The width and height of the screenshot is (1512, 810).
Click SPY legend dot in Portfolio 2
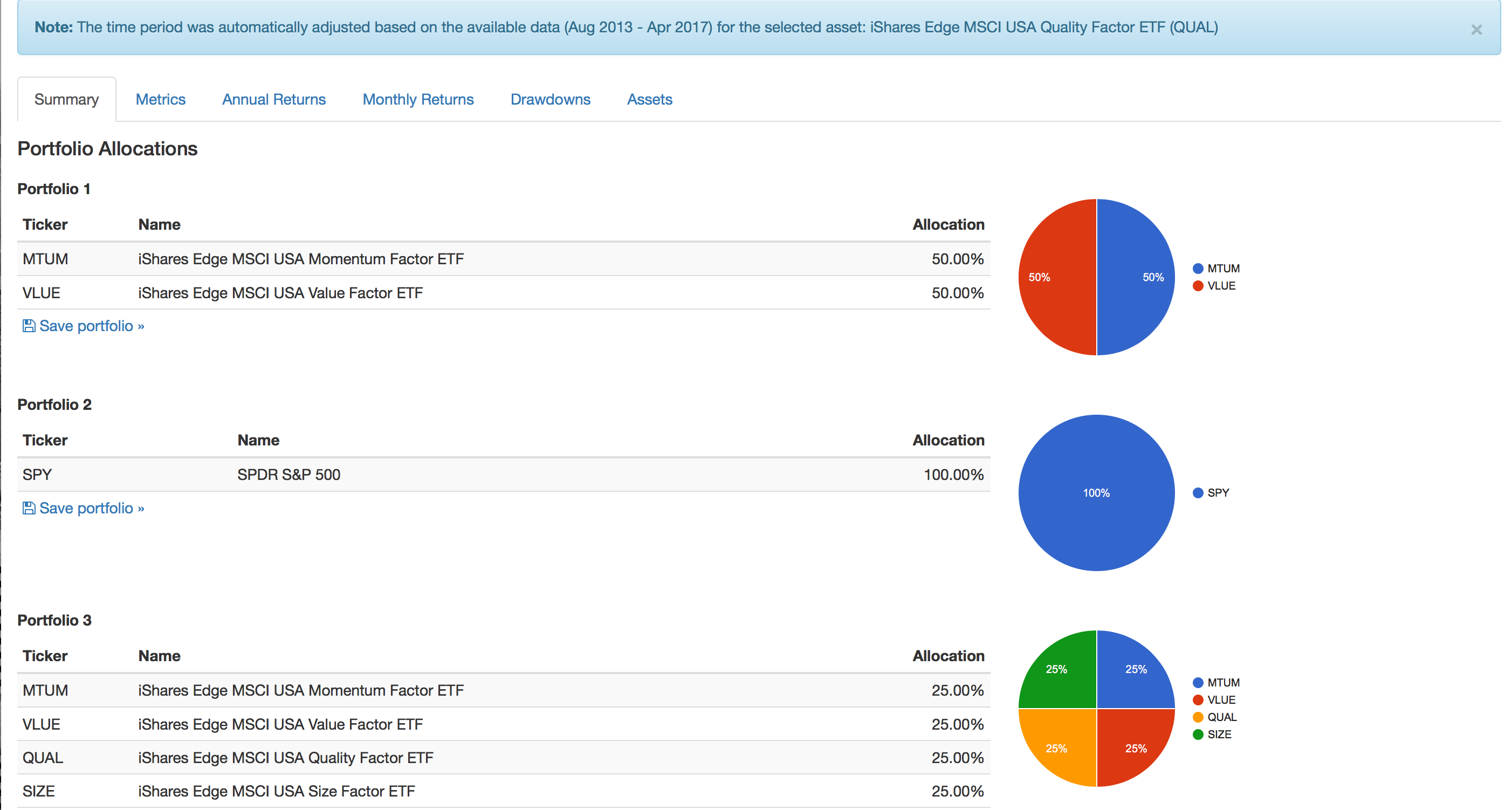click(x=1198, y=492)
